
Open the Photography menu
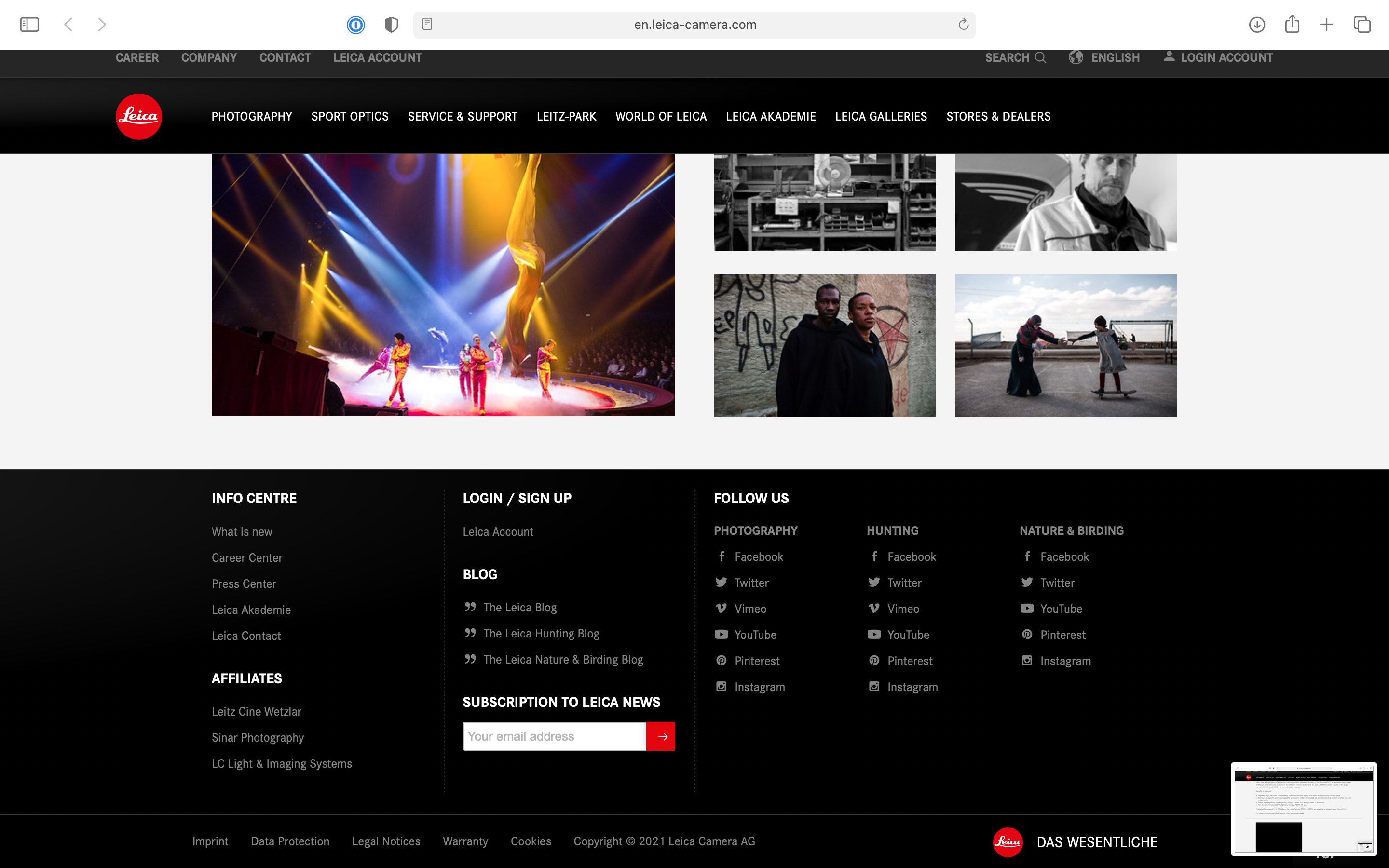[252, 117]
